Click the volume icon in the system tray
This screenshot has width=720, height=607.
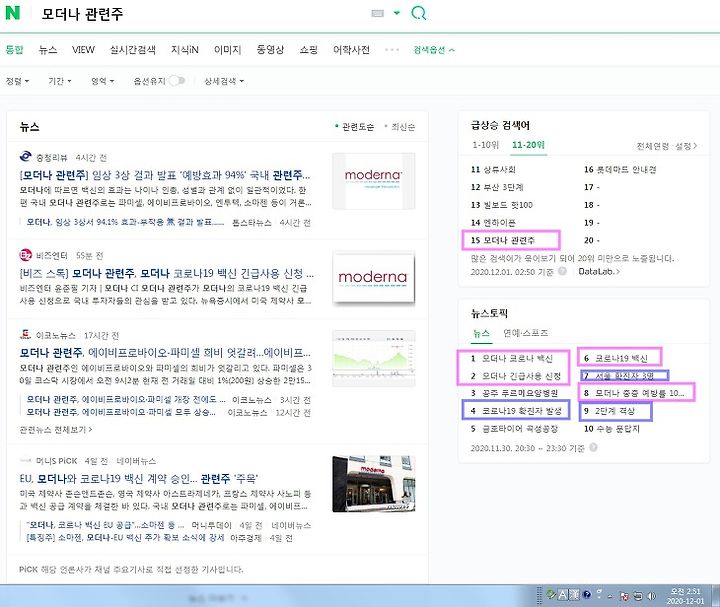(x=651, y=596)
